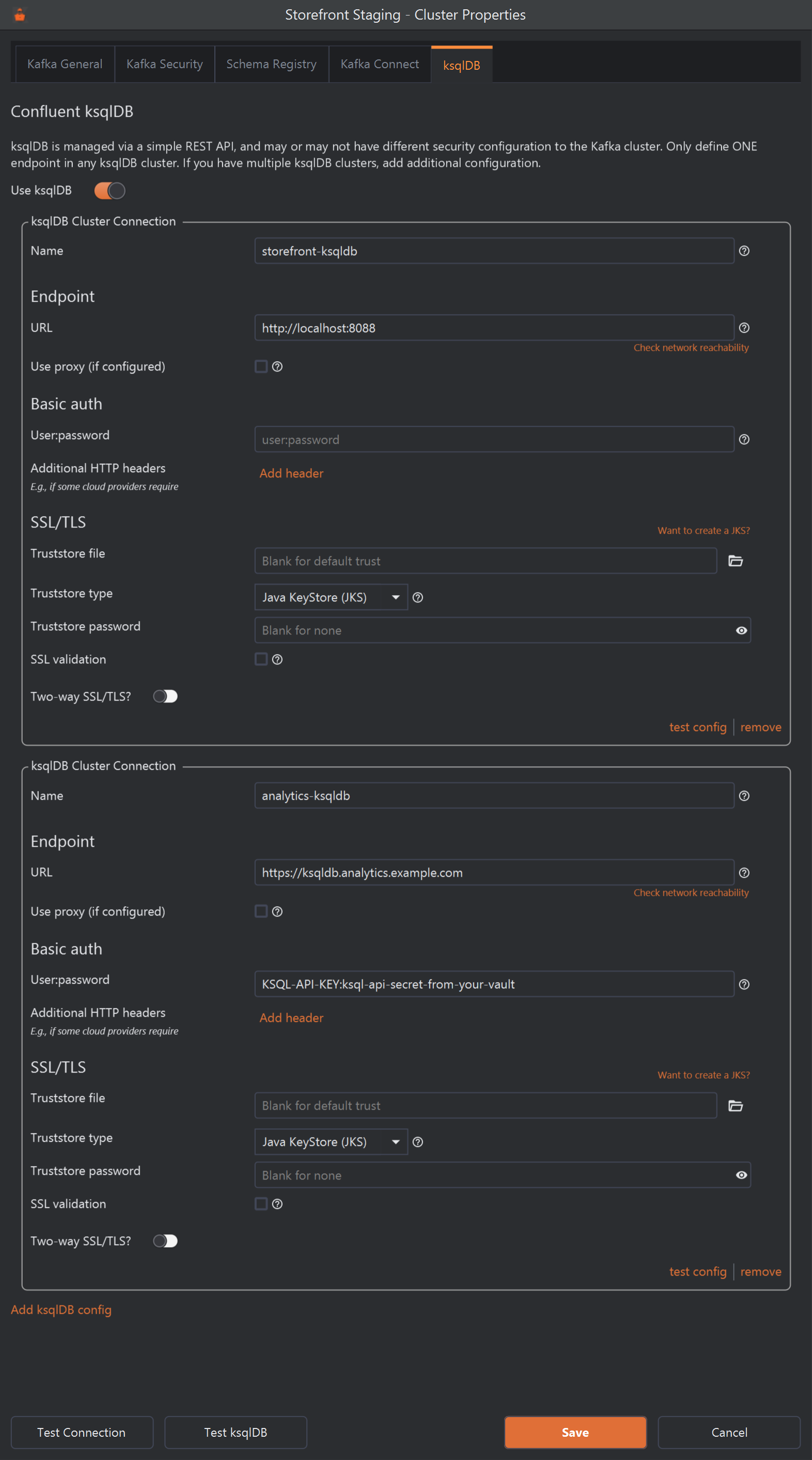Screen dimensions: 812x1460
Task: Focus the storefront-ksqldb Name field
Action: click(x=494, y=251)
